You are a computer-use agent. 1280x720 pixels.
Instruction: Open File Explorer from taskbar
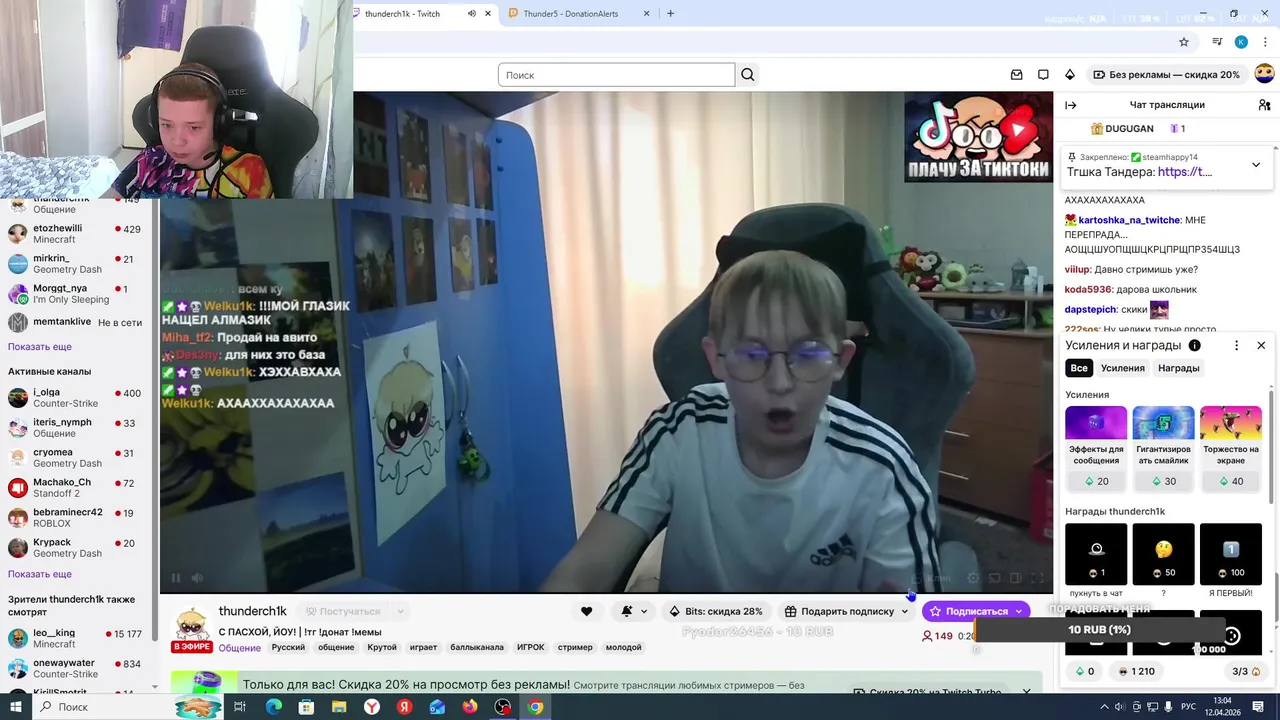339,707
